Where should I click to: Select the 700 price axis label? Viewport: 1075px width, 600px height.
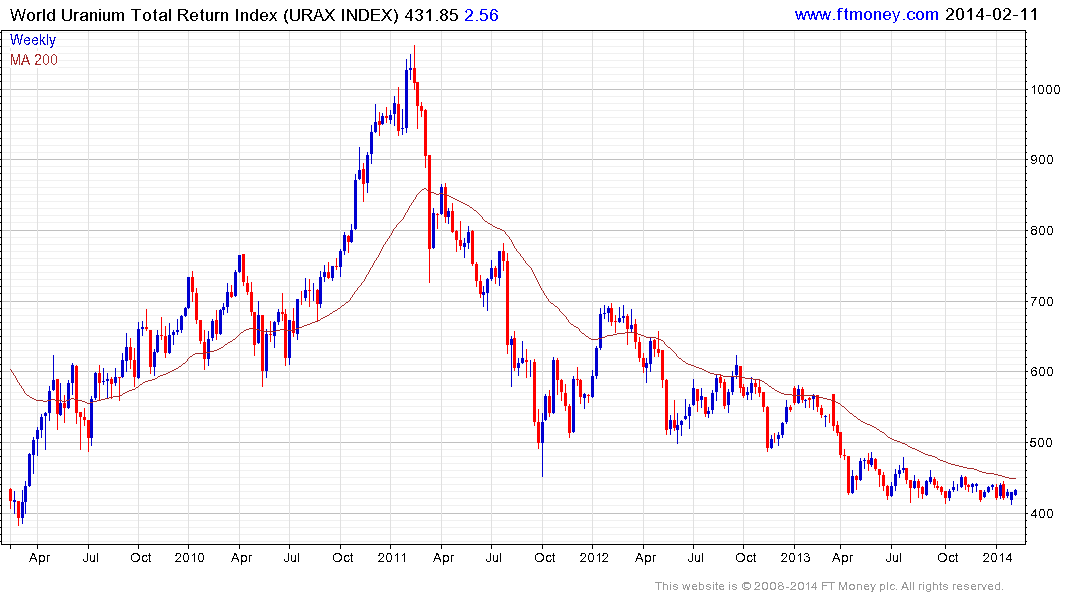click(1042, 301)
